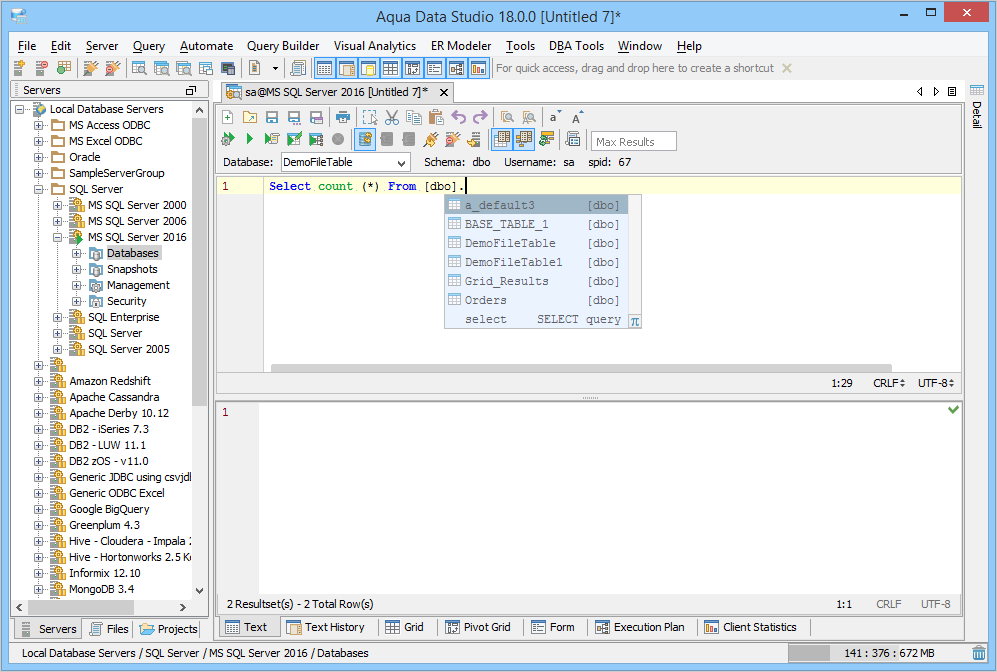This screenshot has height=672, width=997.
Task: Toggle the form view button in main toolbar
Action: tap(434, 68)
